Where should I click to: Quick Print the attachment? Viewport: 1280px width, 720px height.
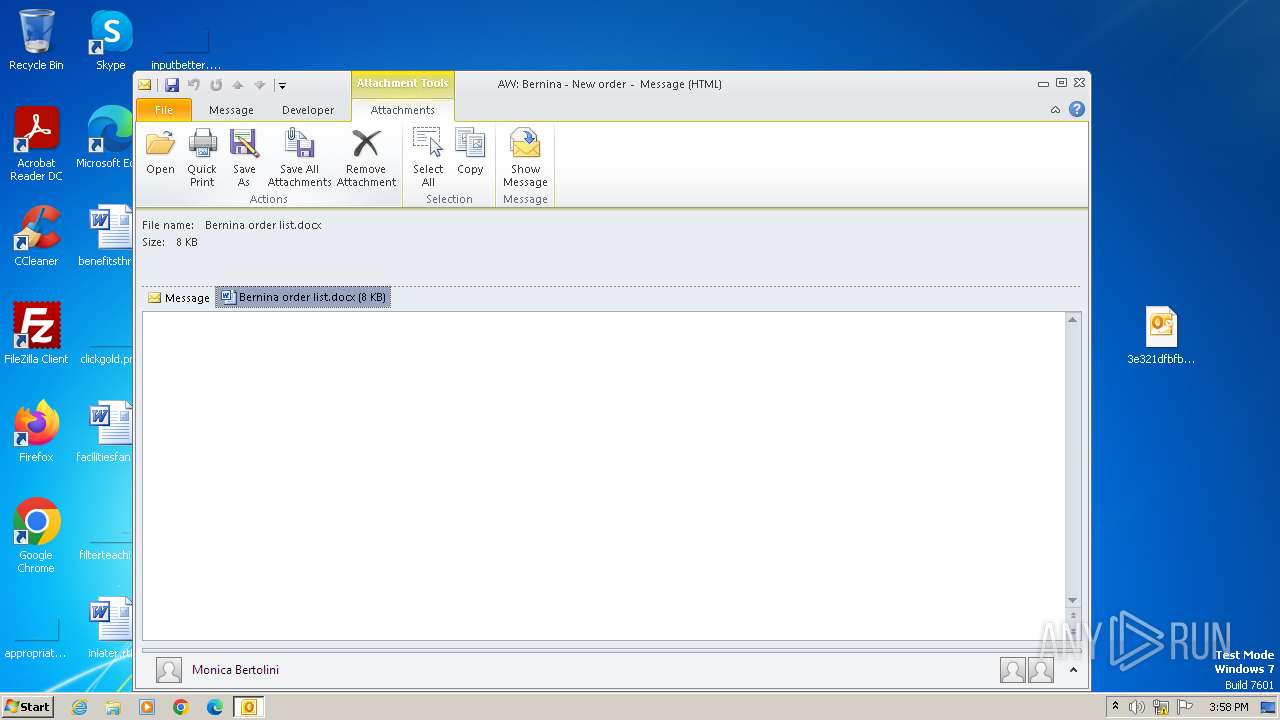click(202, 157)
